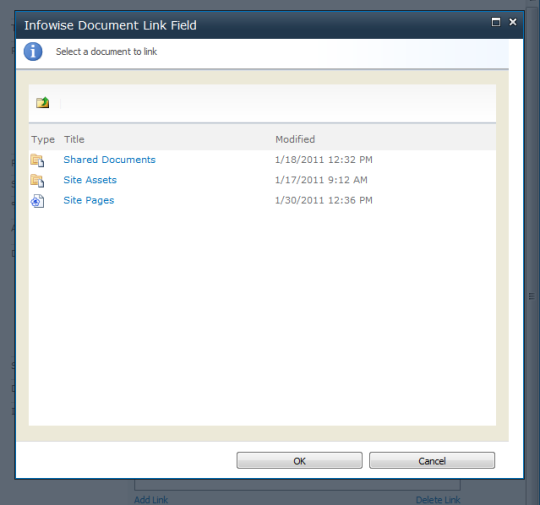Open the Site Assets link

[90, 180]
